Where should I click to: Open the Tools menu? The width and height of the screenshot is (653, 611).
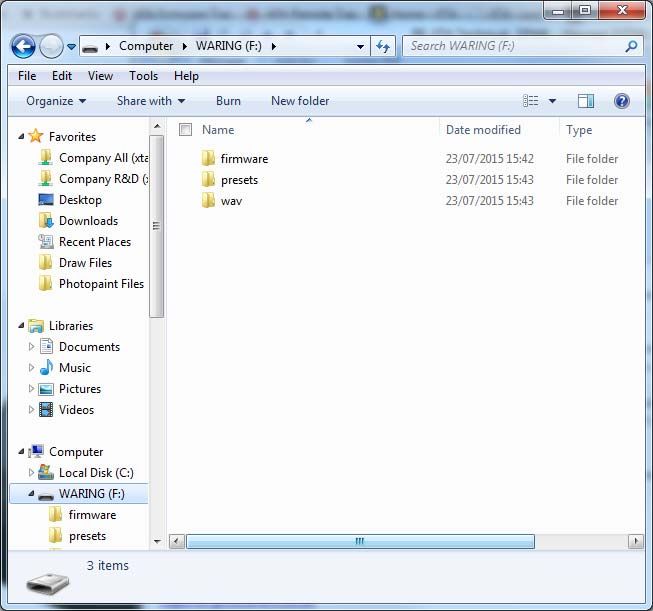tap(144, 76)
